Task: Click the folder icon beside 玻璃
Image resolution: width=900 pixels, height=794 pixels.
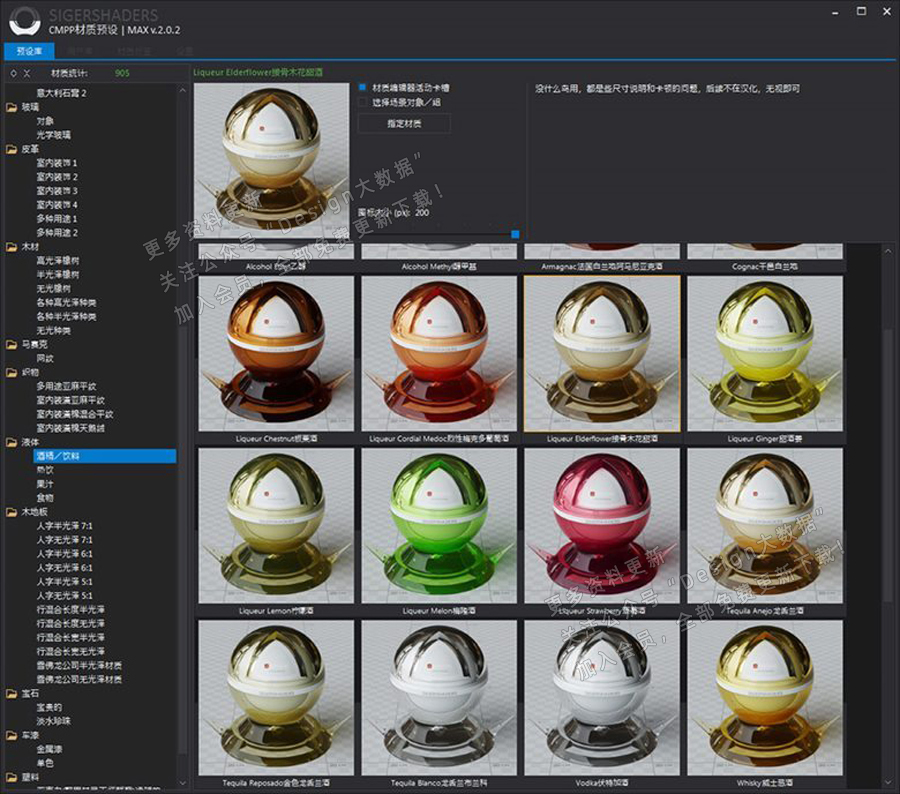Action: pos(12,106)
